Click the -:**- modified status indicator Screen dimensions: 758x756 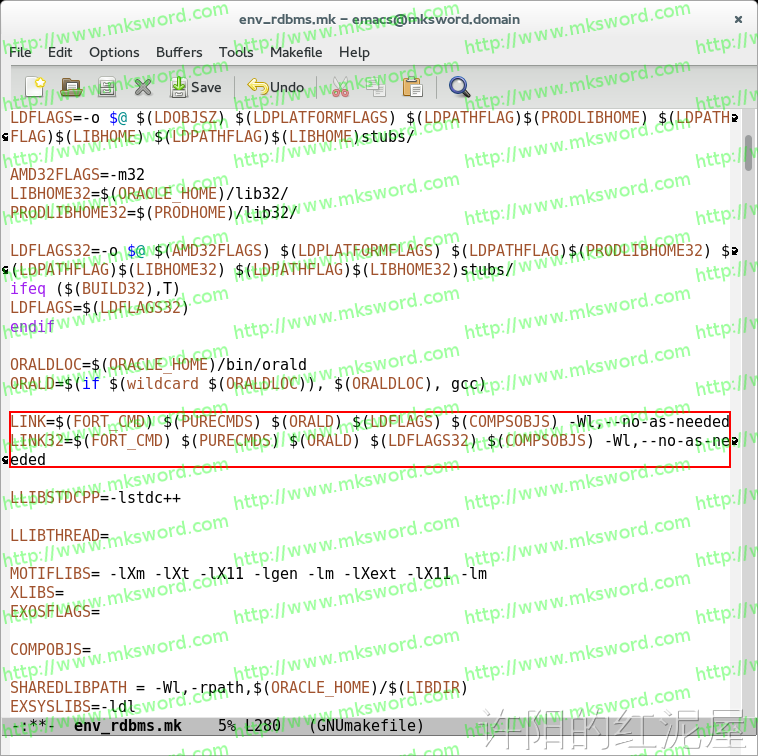tap(33, 726)
